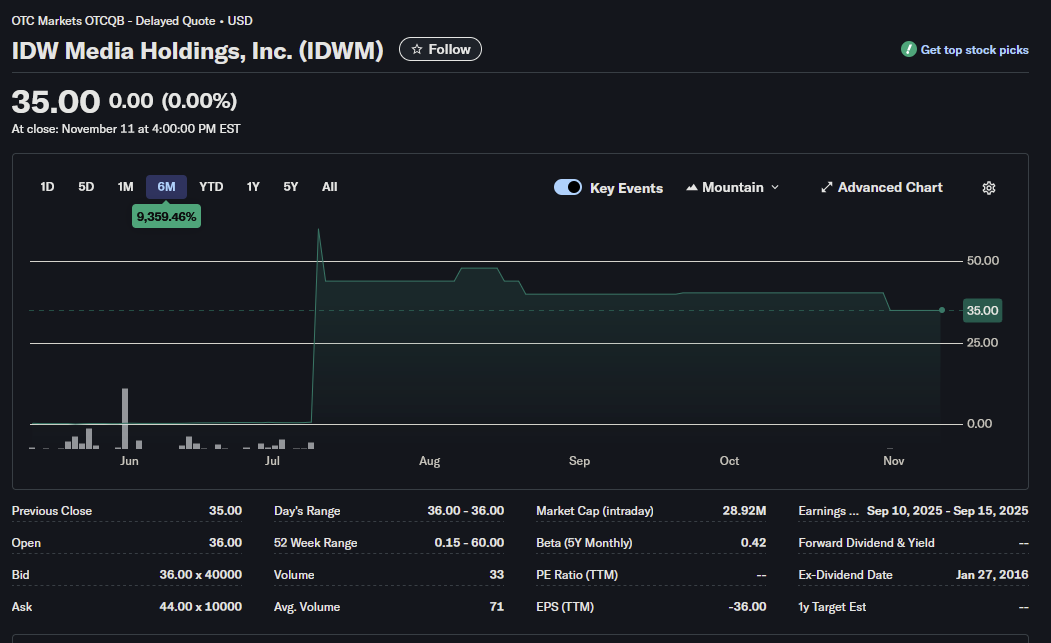Click the 25.00 axis label
The width and height of the screenshot is (1051, 643).
[x=983, y=343]
